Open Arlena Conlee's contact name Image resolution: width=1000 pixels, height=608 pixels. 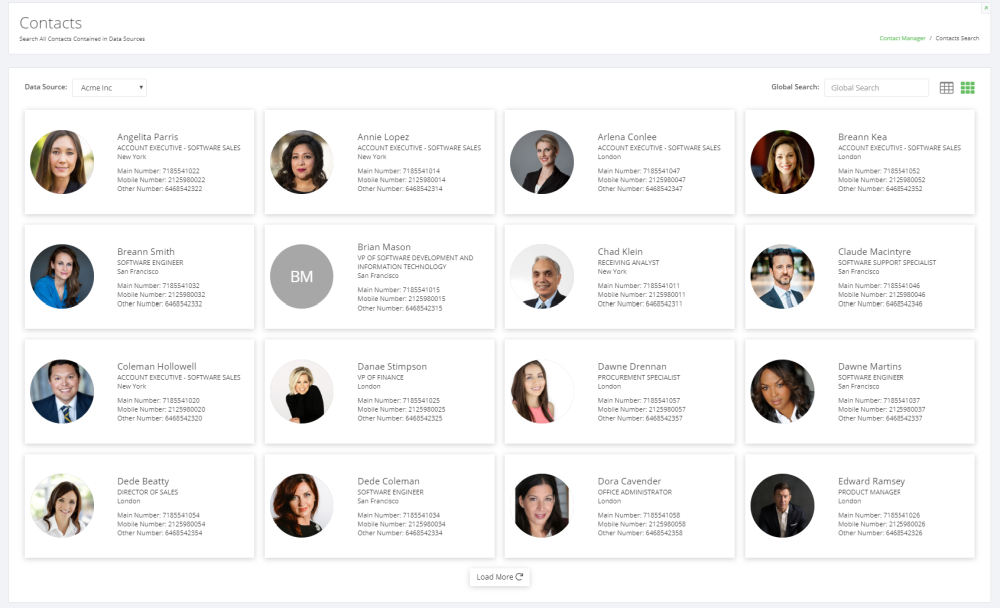[627, 137]
